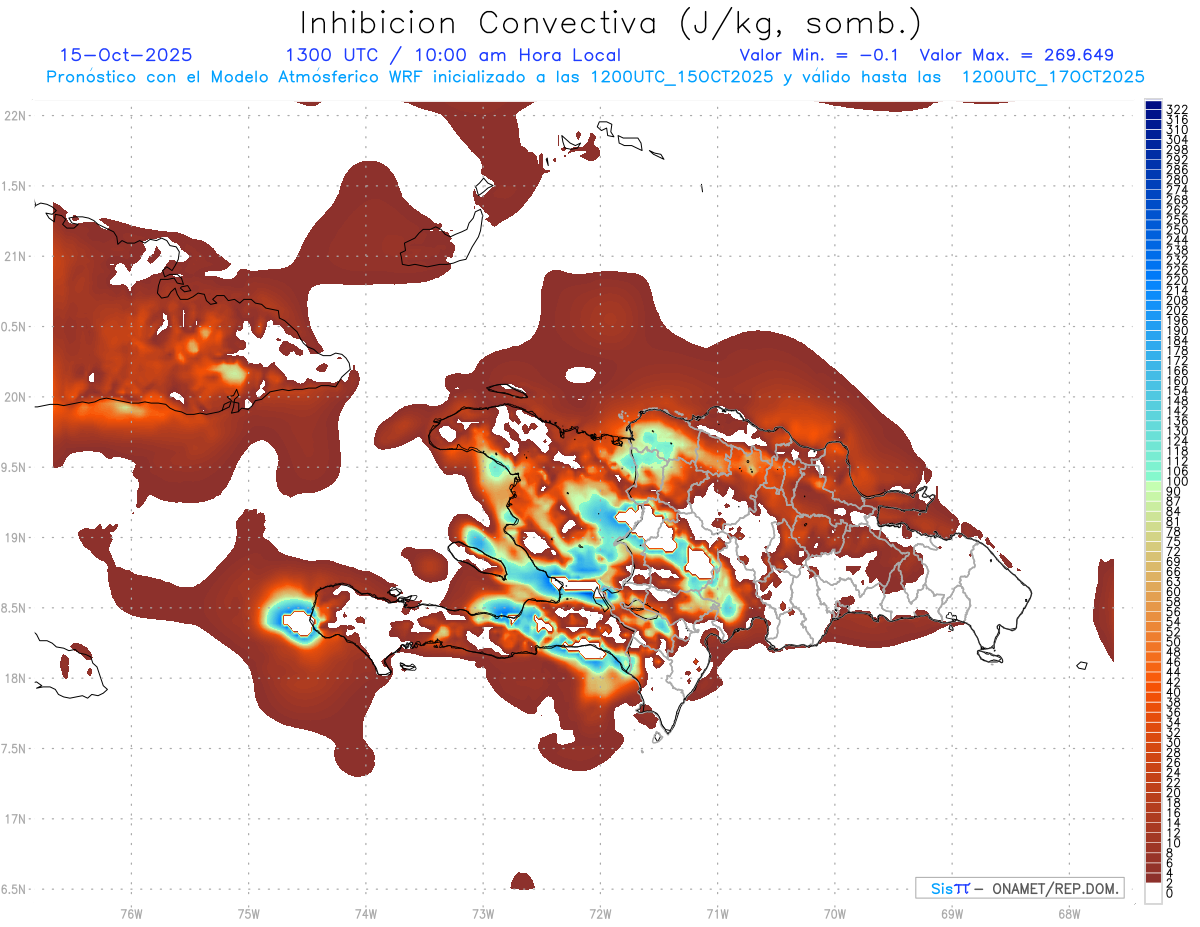Click the '75W' longitude label
This screenshot has width=1200, height=927.
pos(248,913)
